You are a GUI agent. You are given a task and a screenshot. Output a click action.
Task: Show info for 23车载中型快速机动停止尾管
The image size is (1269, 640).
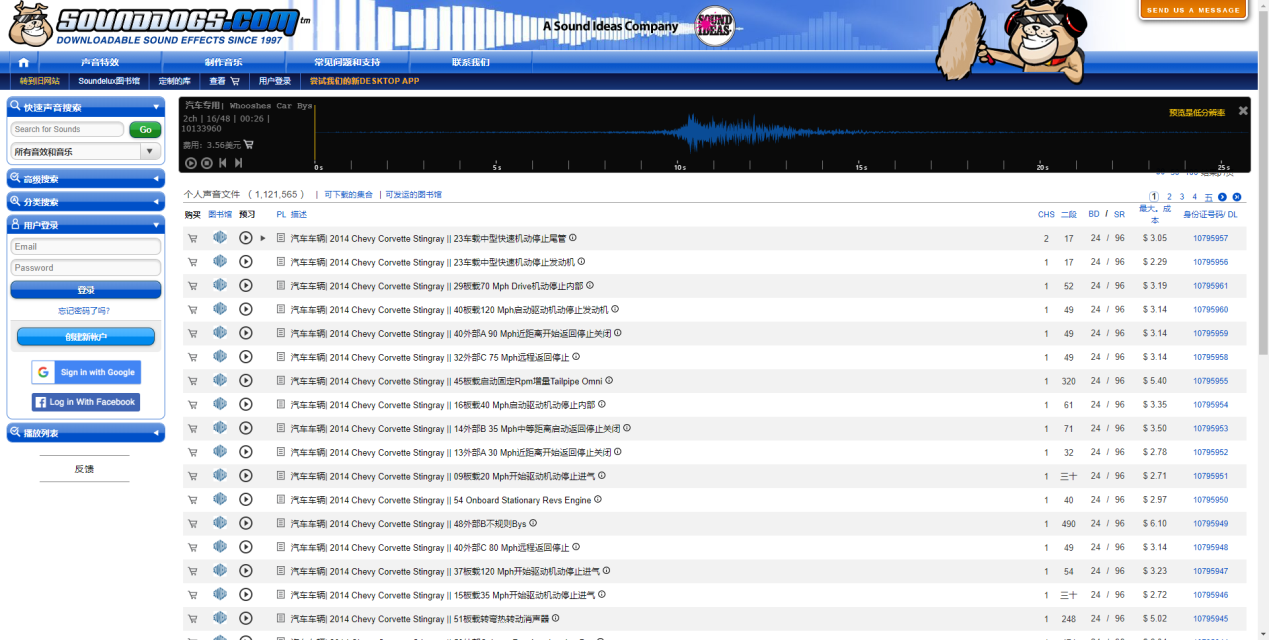[573, 238]
